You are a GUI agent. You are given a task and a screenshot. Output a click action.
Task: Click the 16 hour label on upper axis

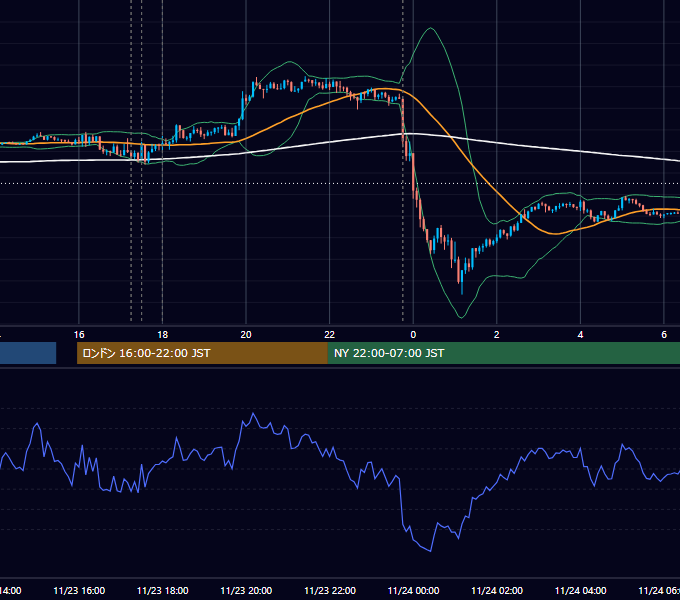(79, 335)
